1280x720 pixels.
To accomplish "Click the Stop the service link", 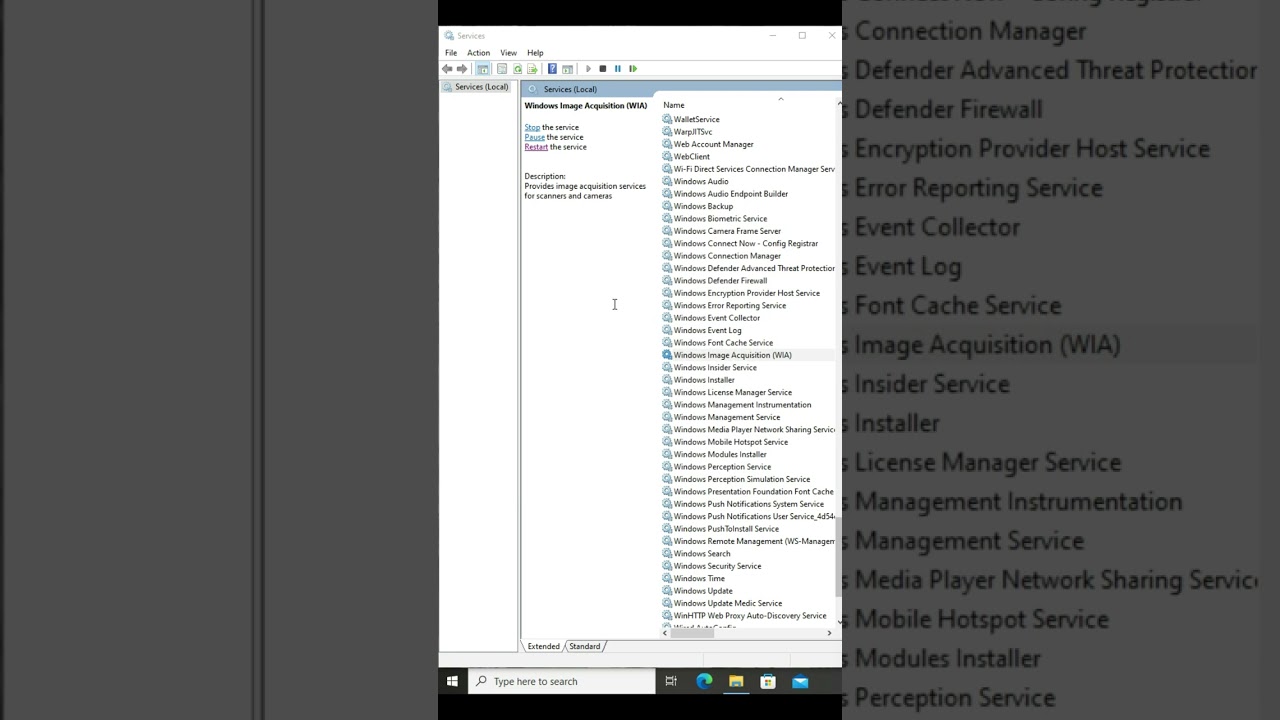I will [532, 127].
